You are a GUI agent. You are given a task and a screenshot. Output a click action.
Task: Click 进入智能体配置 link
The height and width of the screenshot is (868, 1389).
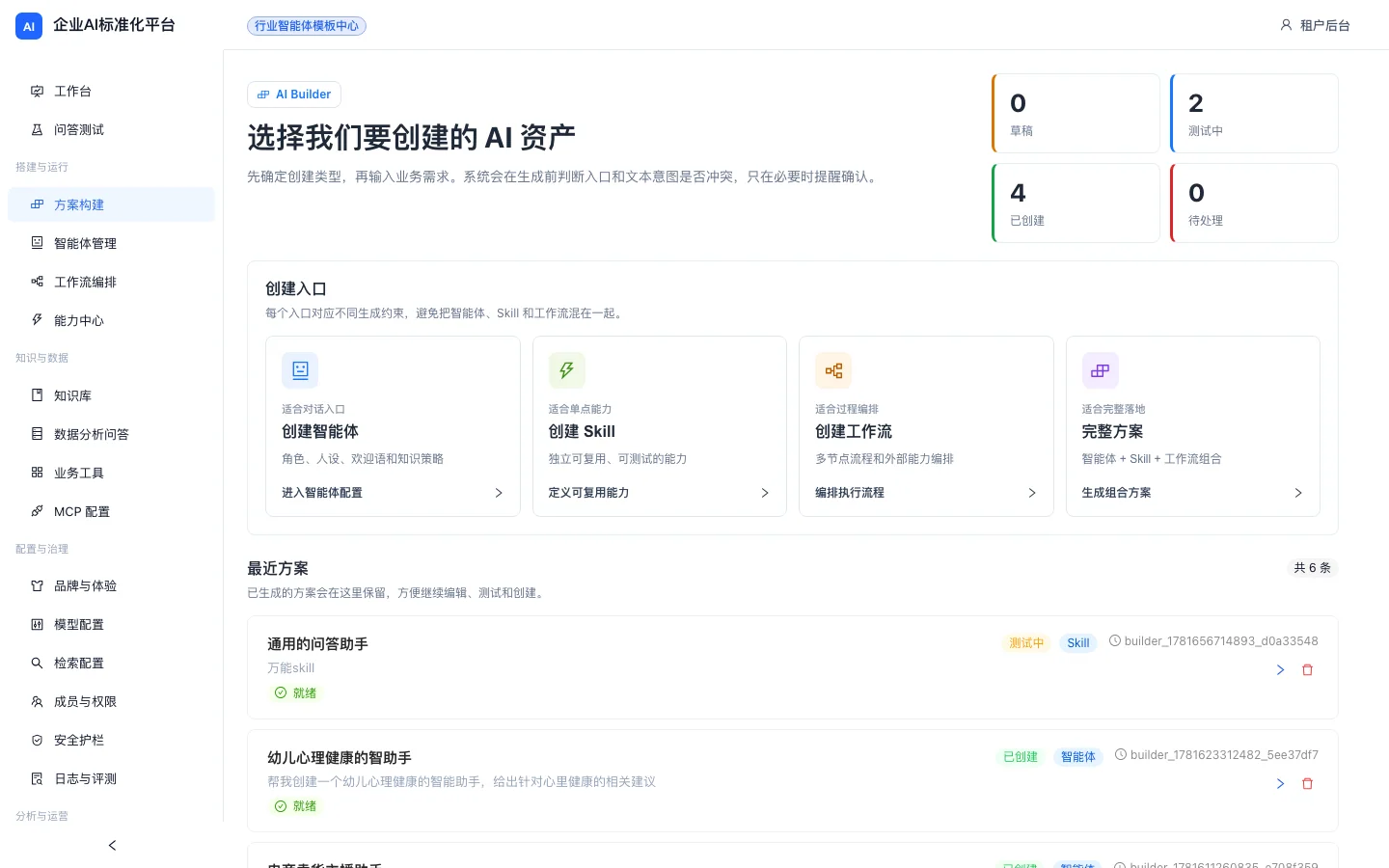coord(322,493)
